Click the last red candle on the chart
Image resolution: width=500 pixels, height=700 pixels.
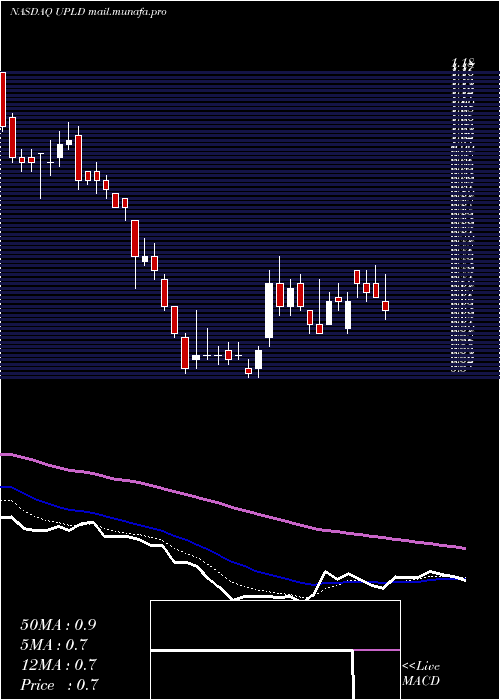[x=386, y=306]
